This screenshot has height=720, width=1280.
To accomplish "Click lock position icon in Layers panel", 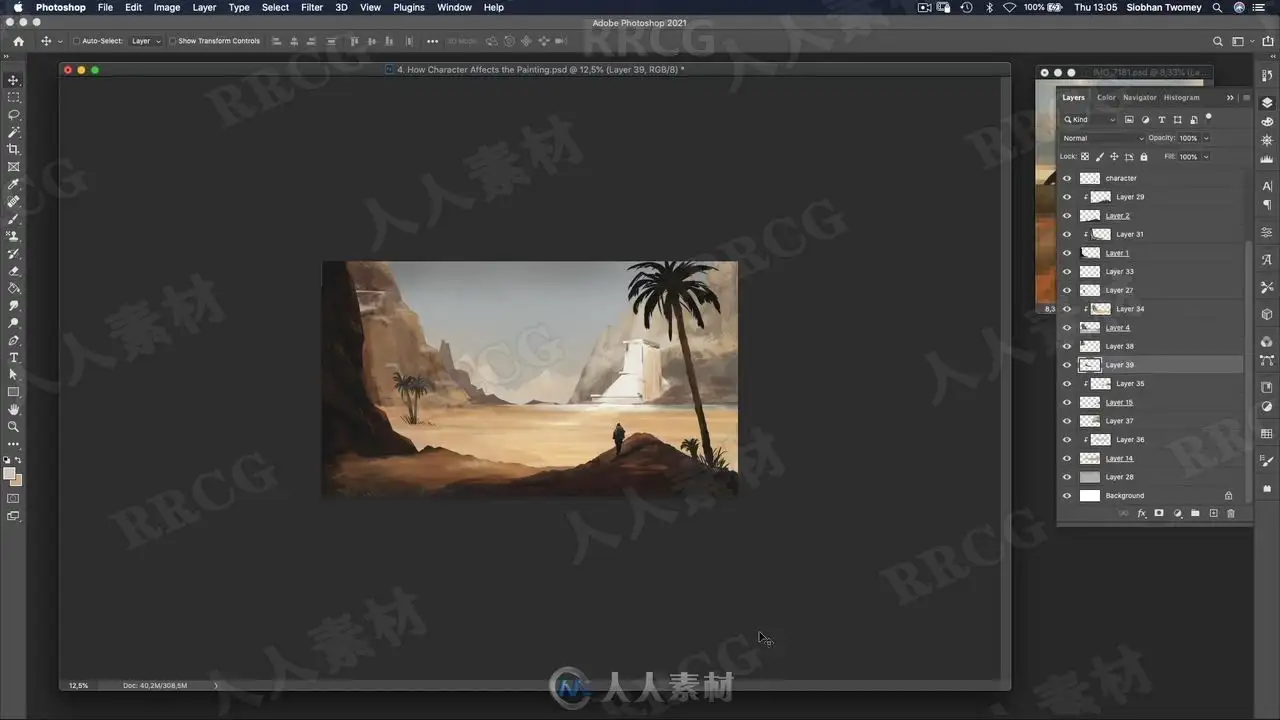I will click(x=1115, y=157).
